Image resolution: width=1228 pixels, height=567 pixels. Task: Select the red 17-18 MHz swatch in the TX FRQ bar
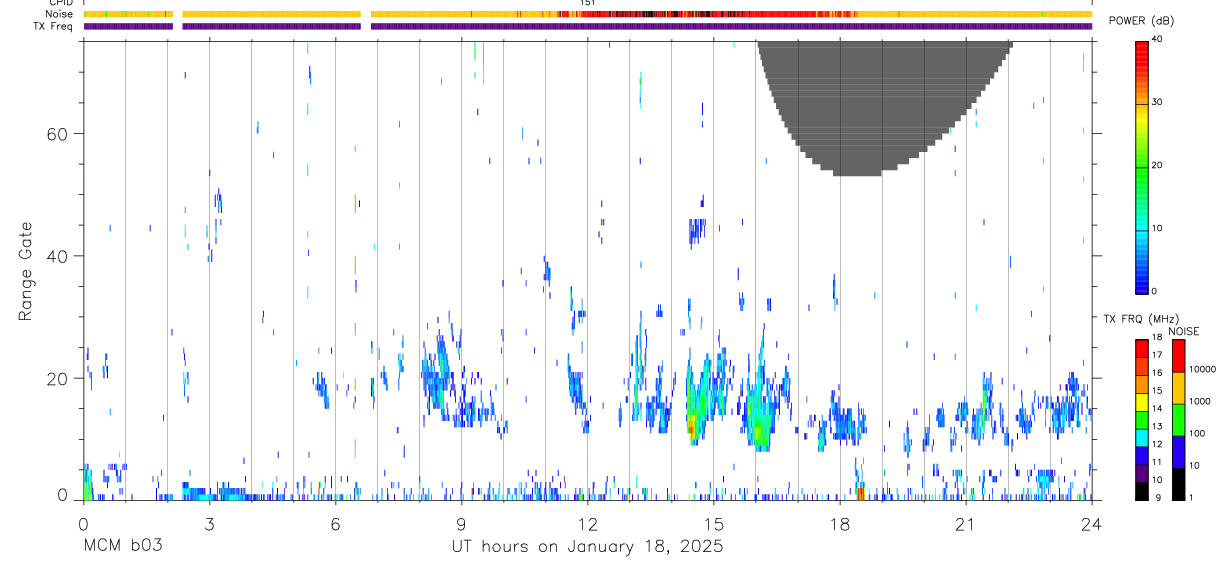[x=1142, y=348]
